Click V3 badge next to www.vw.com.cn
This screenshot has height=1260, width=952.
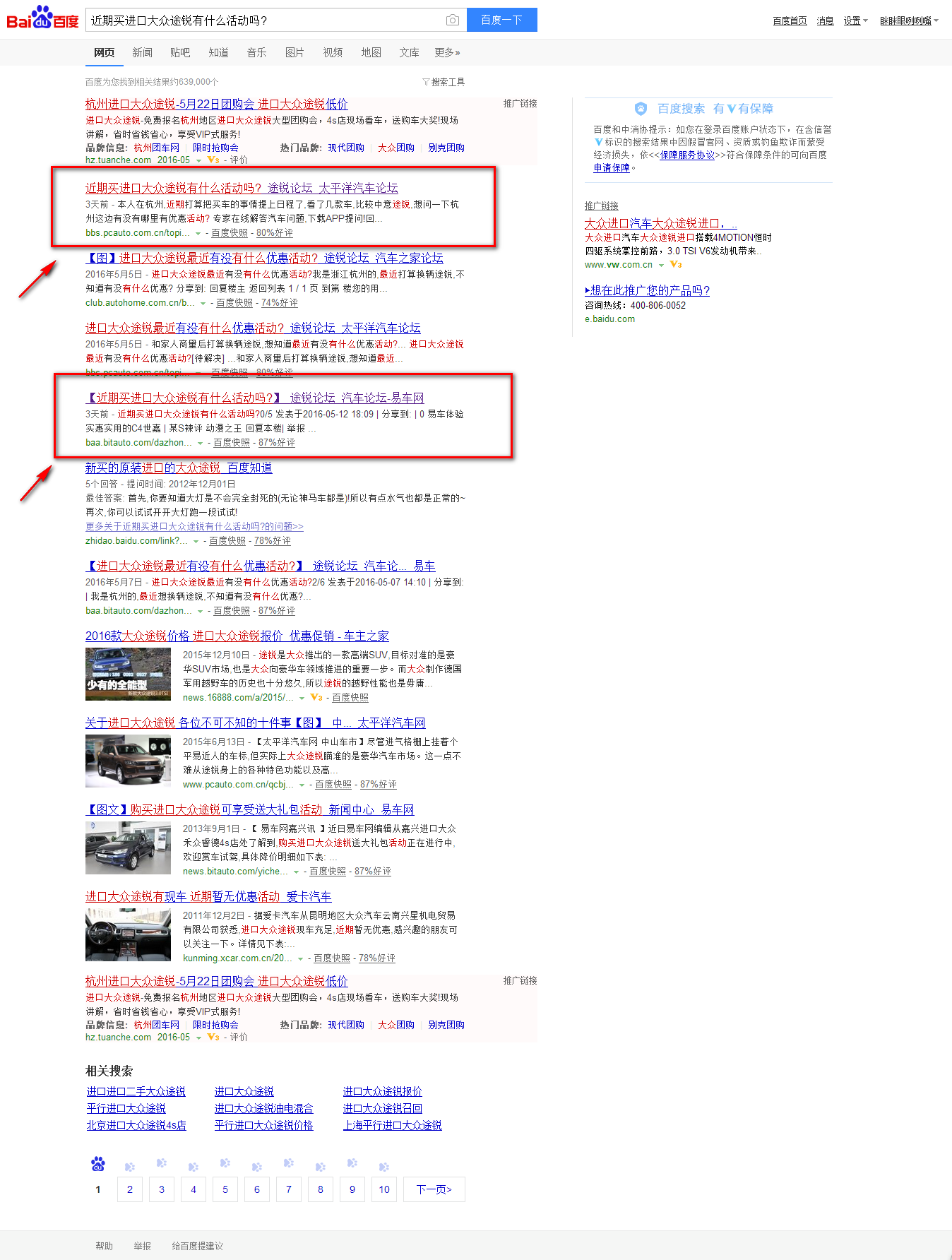pyautogui.click(x=676, y=265)
